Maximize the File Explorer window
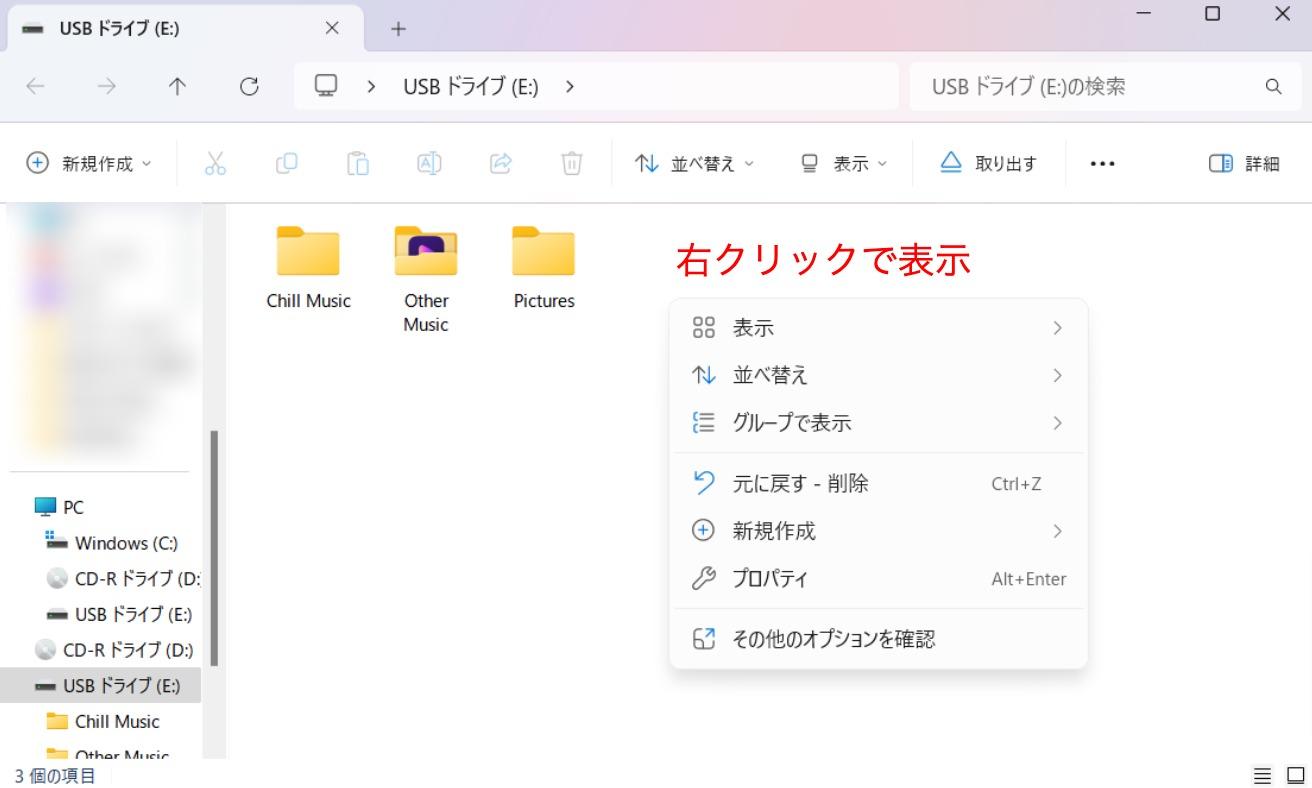This screenshot has height=788, width=1312. [x=1212, y=14]
